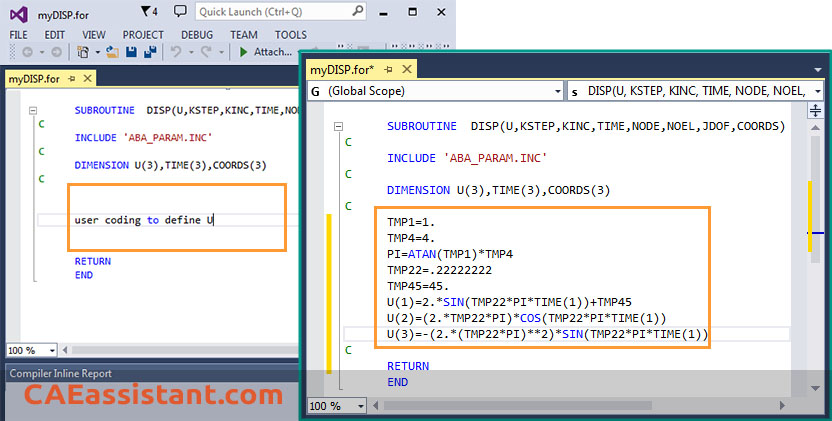Screen dimensions: 832x421
Task: Open the front window's tab list dropdown arrow
Action: [817, 70]
